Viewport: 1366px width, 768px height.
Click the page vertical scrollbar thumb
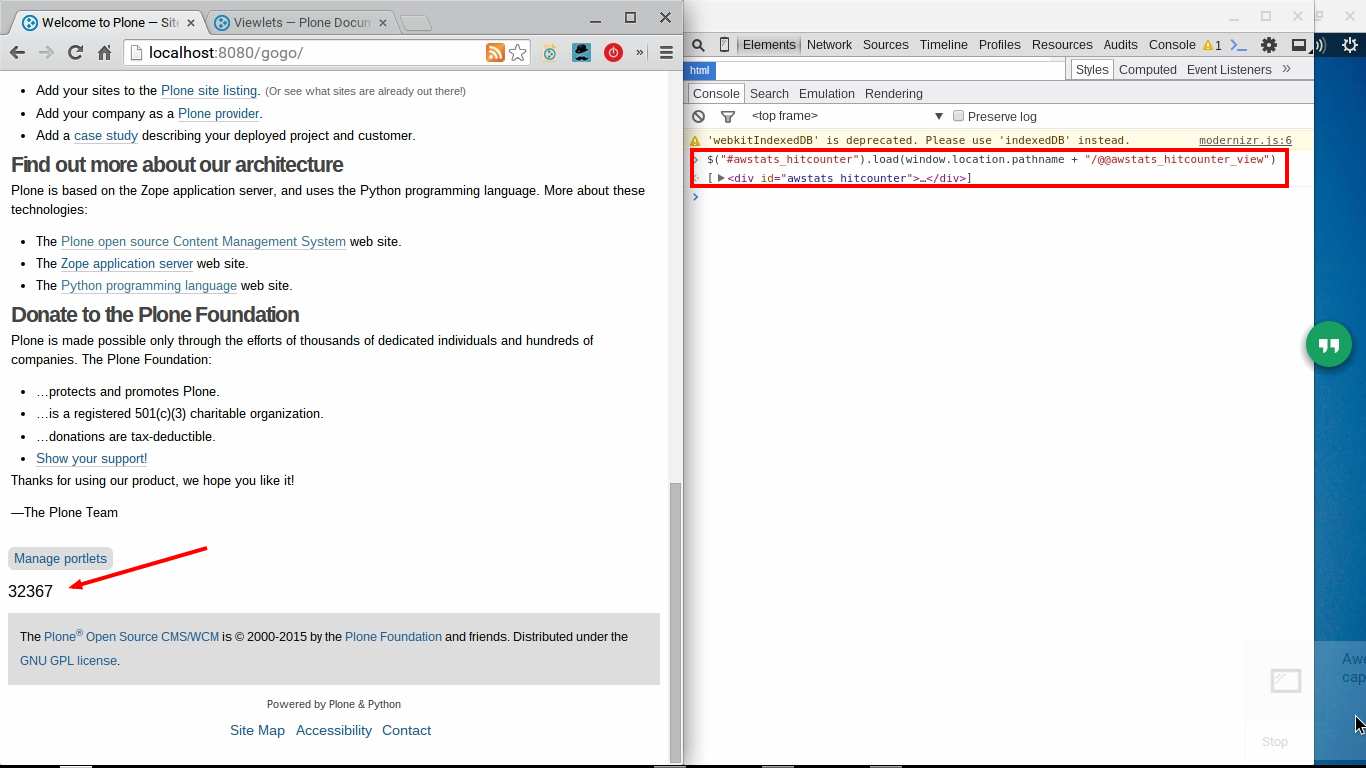coord(675,622)
